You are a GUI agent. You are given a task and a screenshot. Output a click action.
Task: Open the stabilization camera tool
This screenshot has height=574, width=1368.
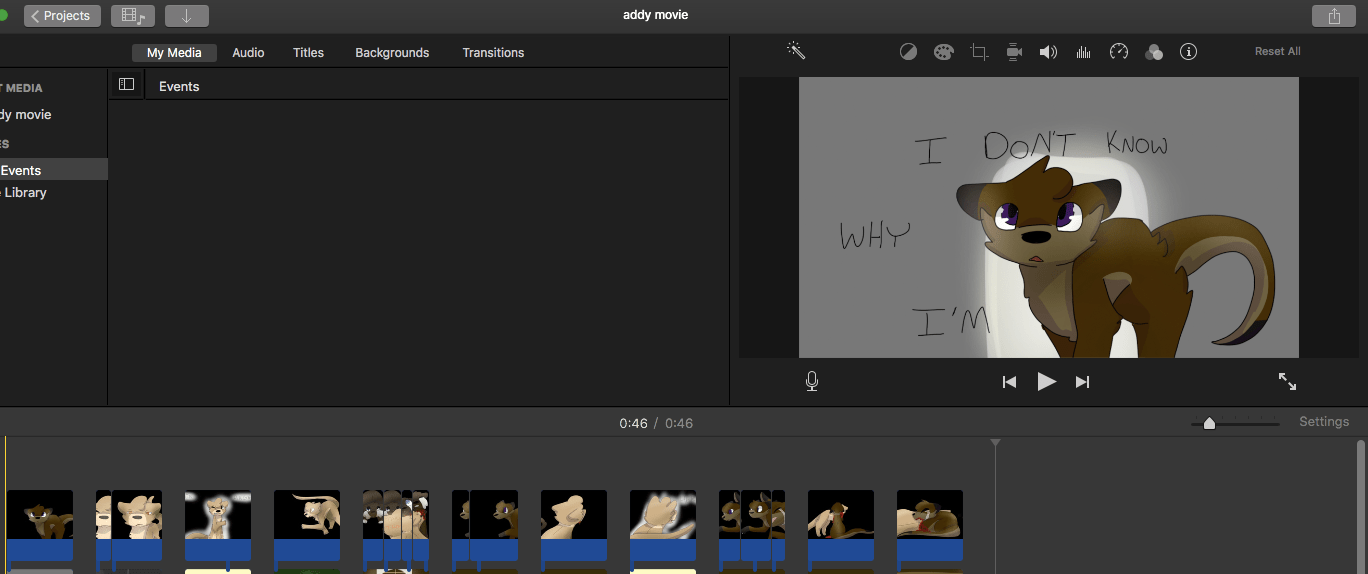(x=1014, y=52)
